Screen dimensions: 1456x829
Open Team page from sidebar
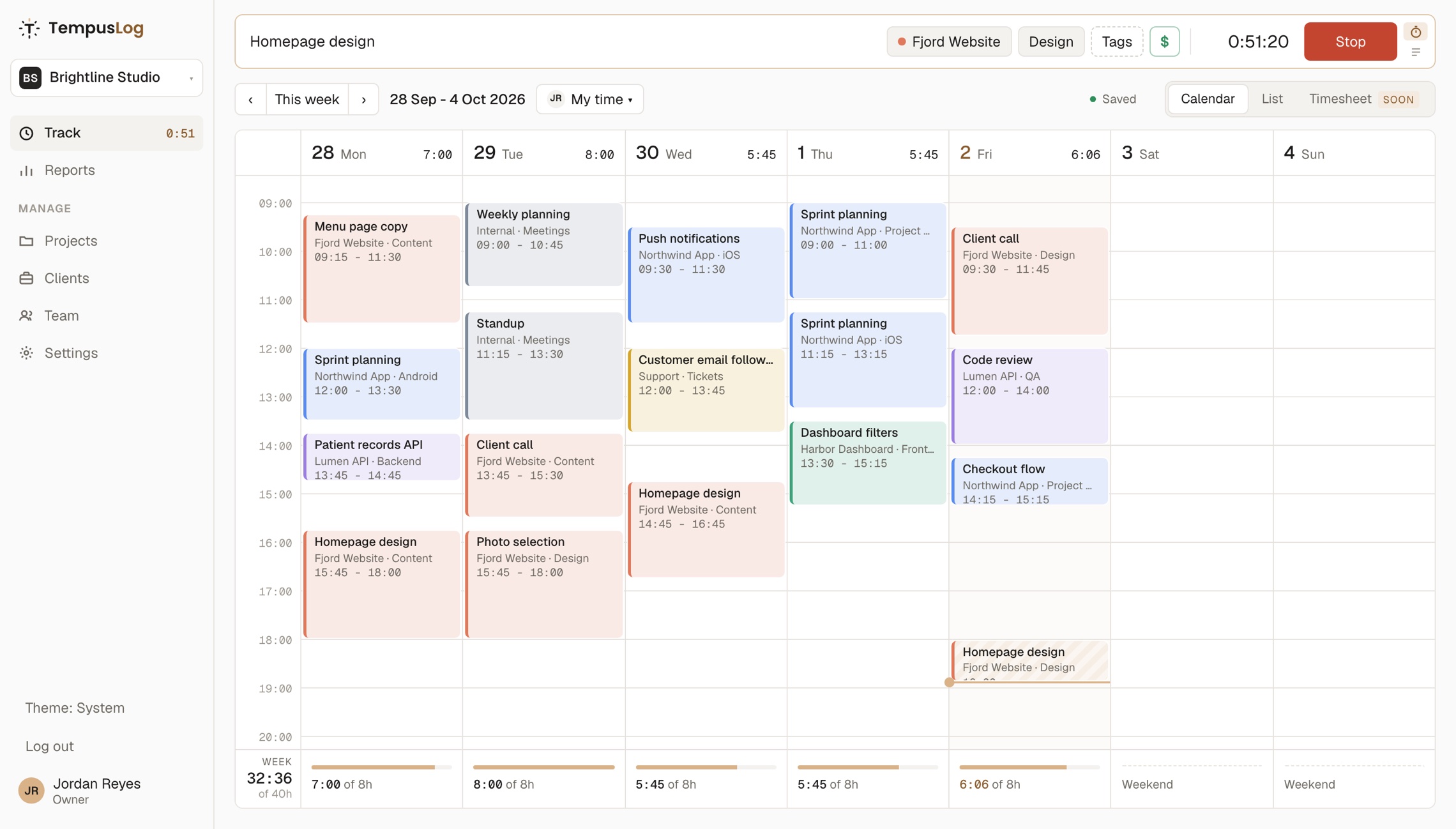[x=107, y=316]
